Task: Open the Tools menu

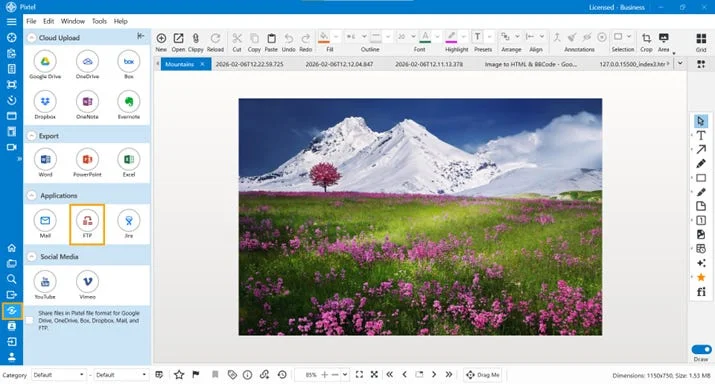Action: 99,21
